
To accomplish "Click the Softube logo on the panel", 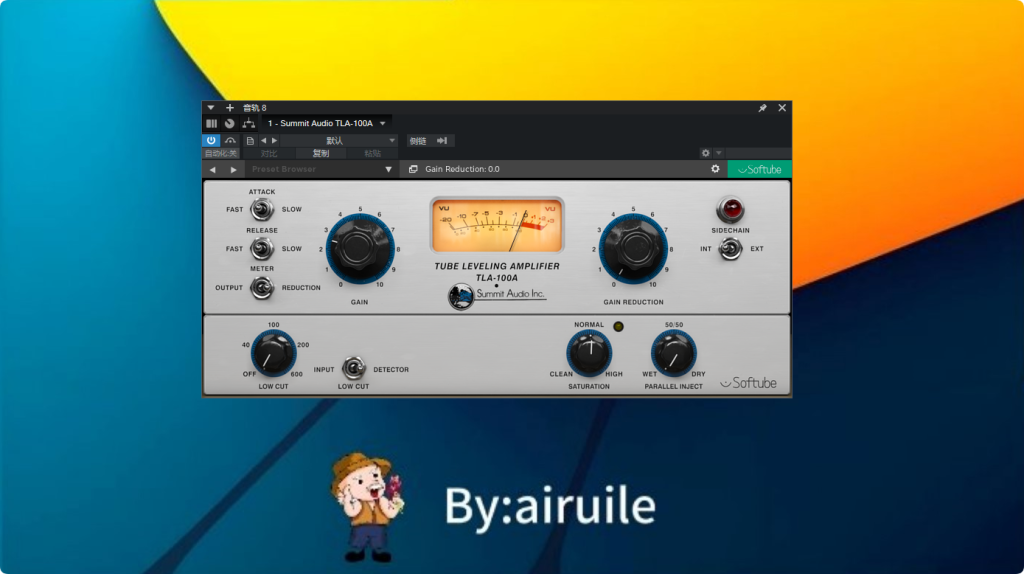I will (x=748, y=383).
